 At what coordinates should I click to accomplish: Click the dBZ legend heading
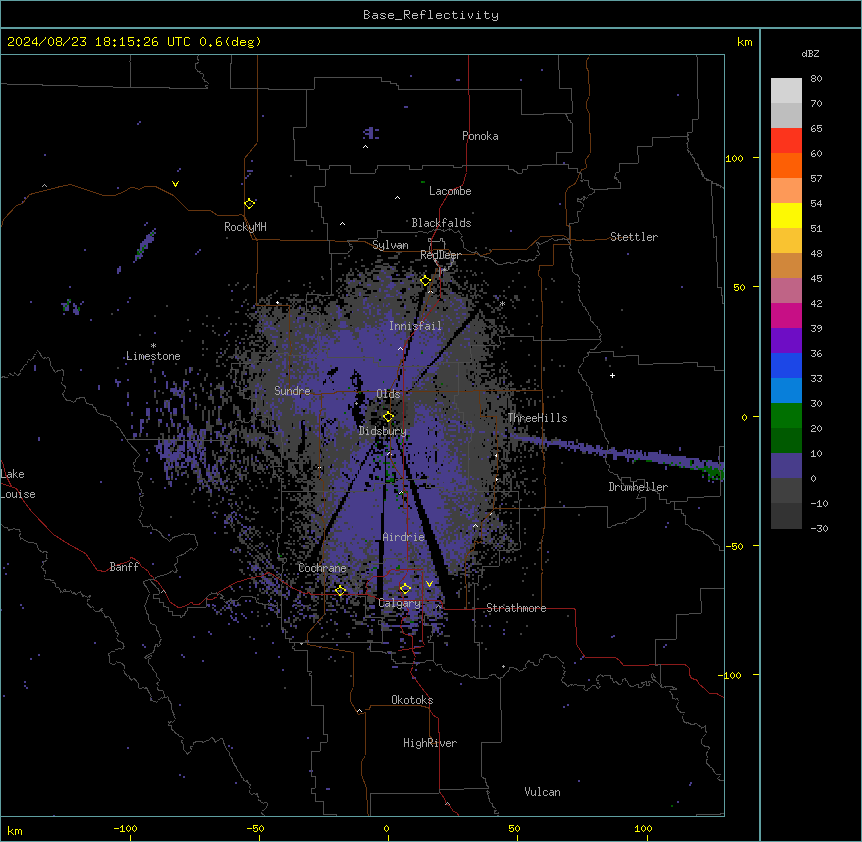coord(810,53)
